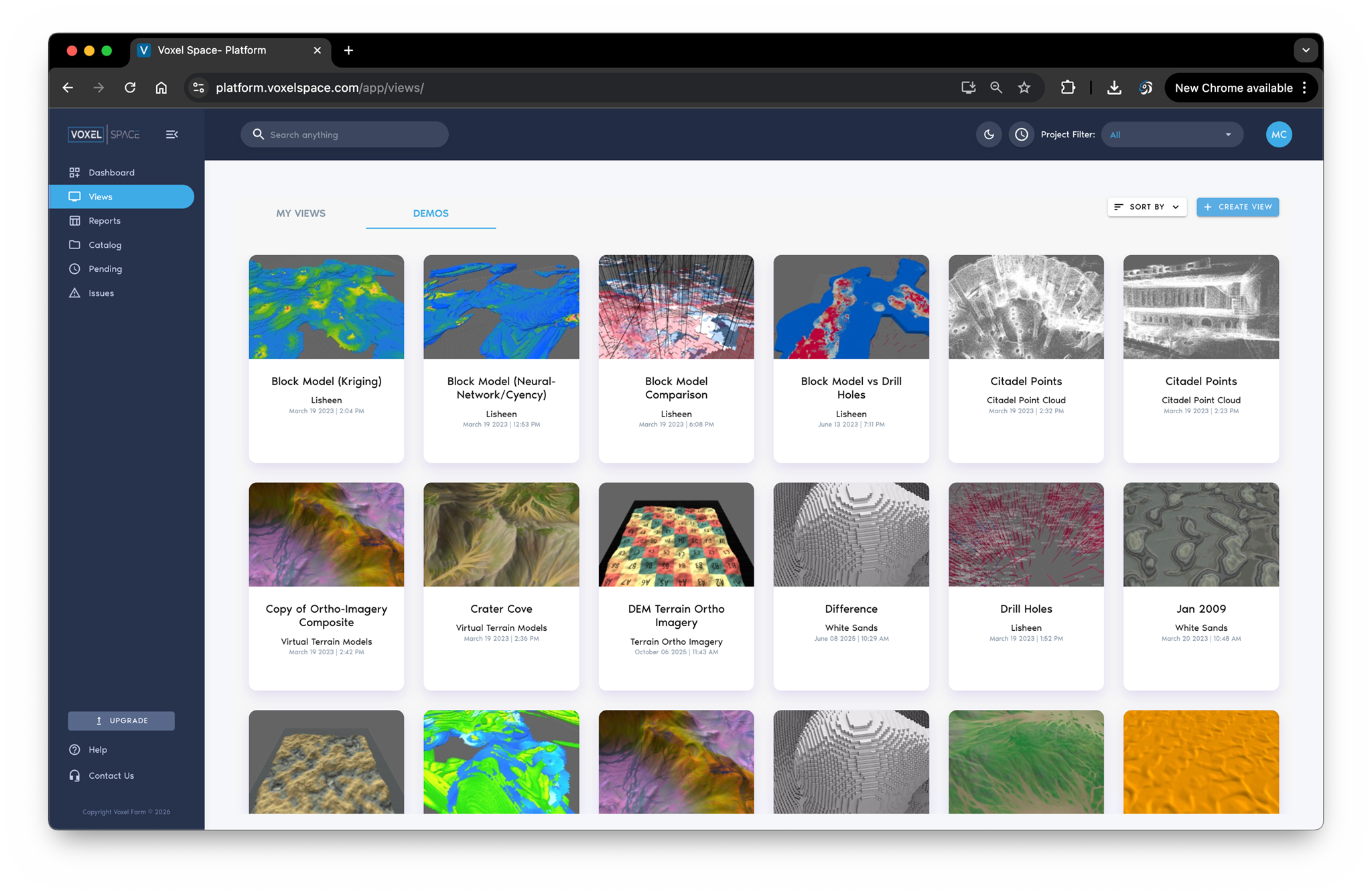Open Reports from the sidebar
Screen dimensions: 1372x894
[x=104, y=220]
